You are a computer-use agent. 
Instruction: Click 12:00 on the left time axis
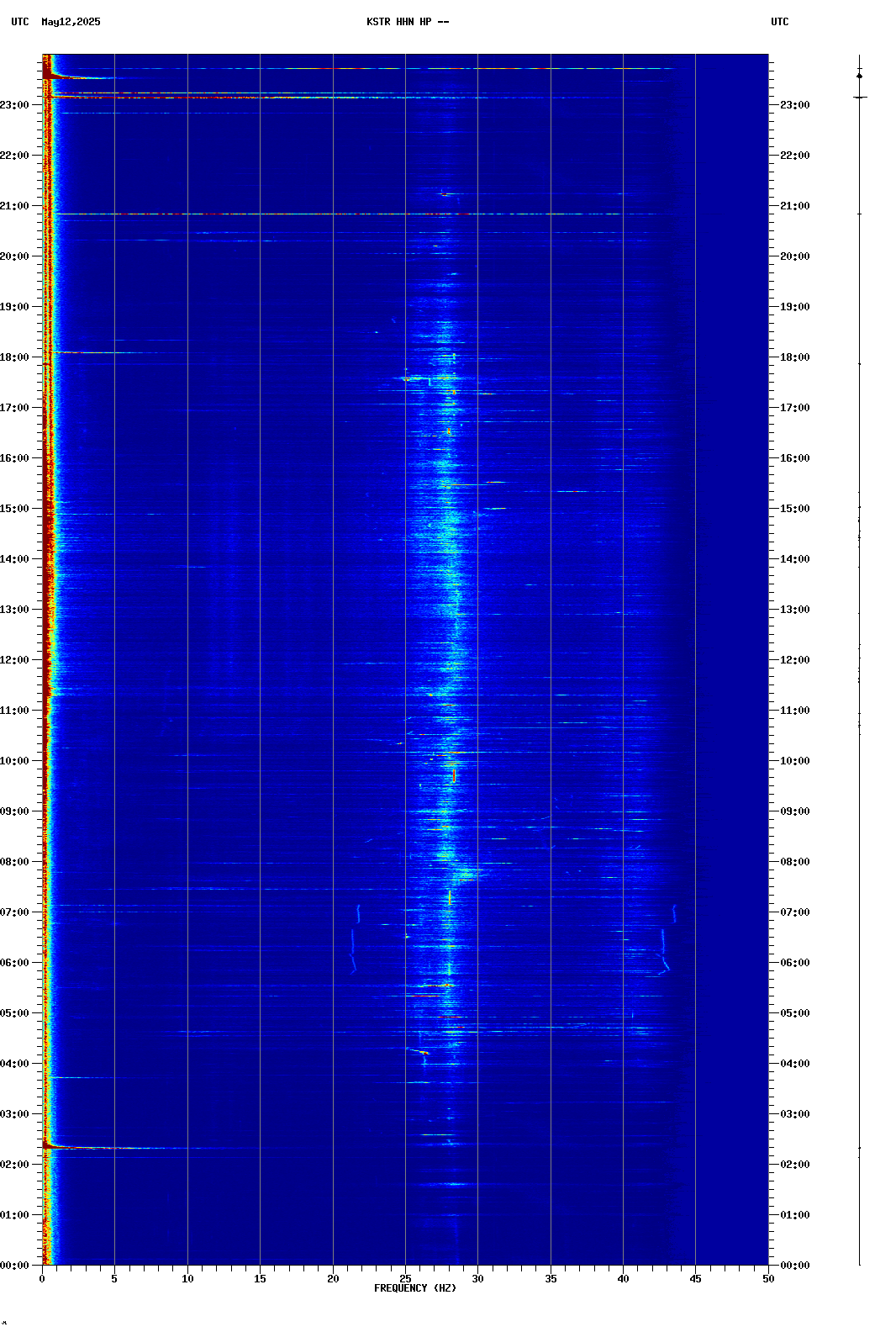point(15,660)
